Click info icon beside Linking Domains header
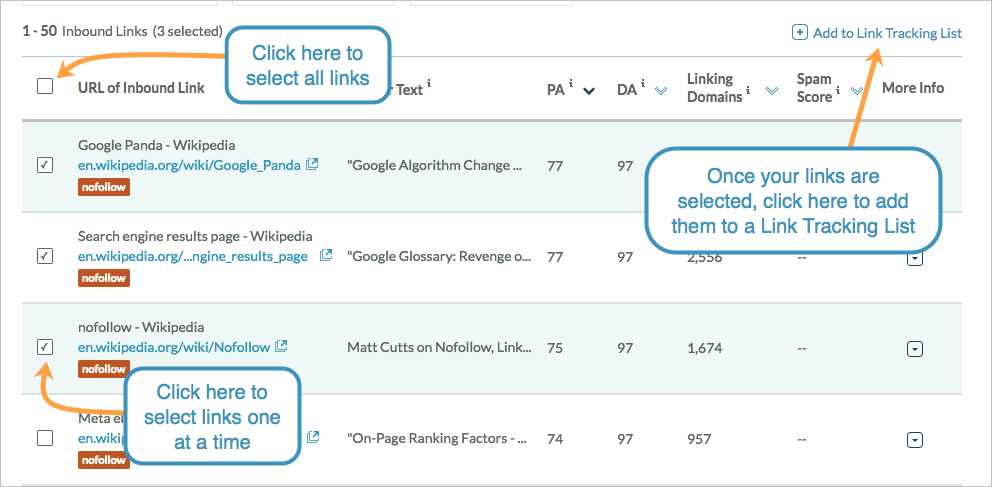 pos(748,90)
